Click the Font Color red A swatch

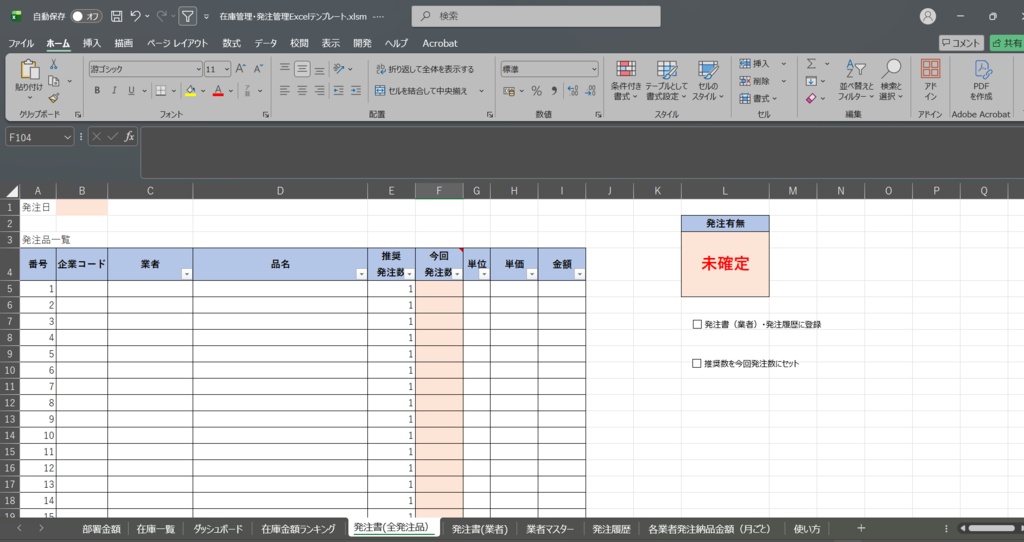coord(218,91)
